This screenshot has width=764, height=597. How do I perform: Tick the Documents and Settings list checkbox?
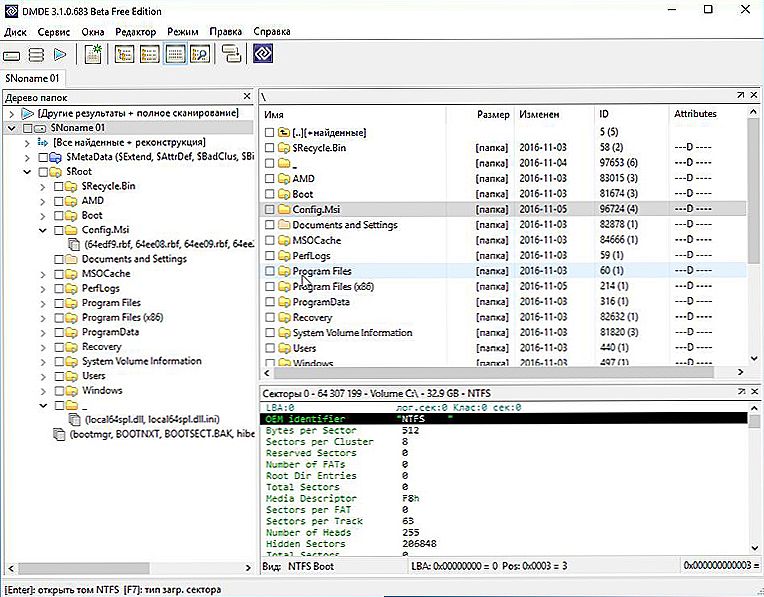coord(269,225)
